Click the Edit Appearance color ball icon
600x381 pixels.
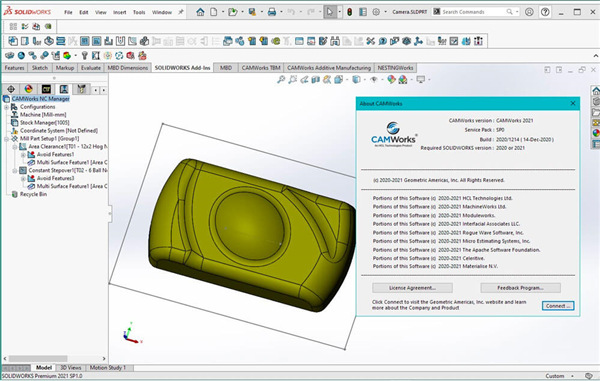[391, 80]
